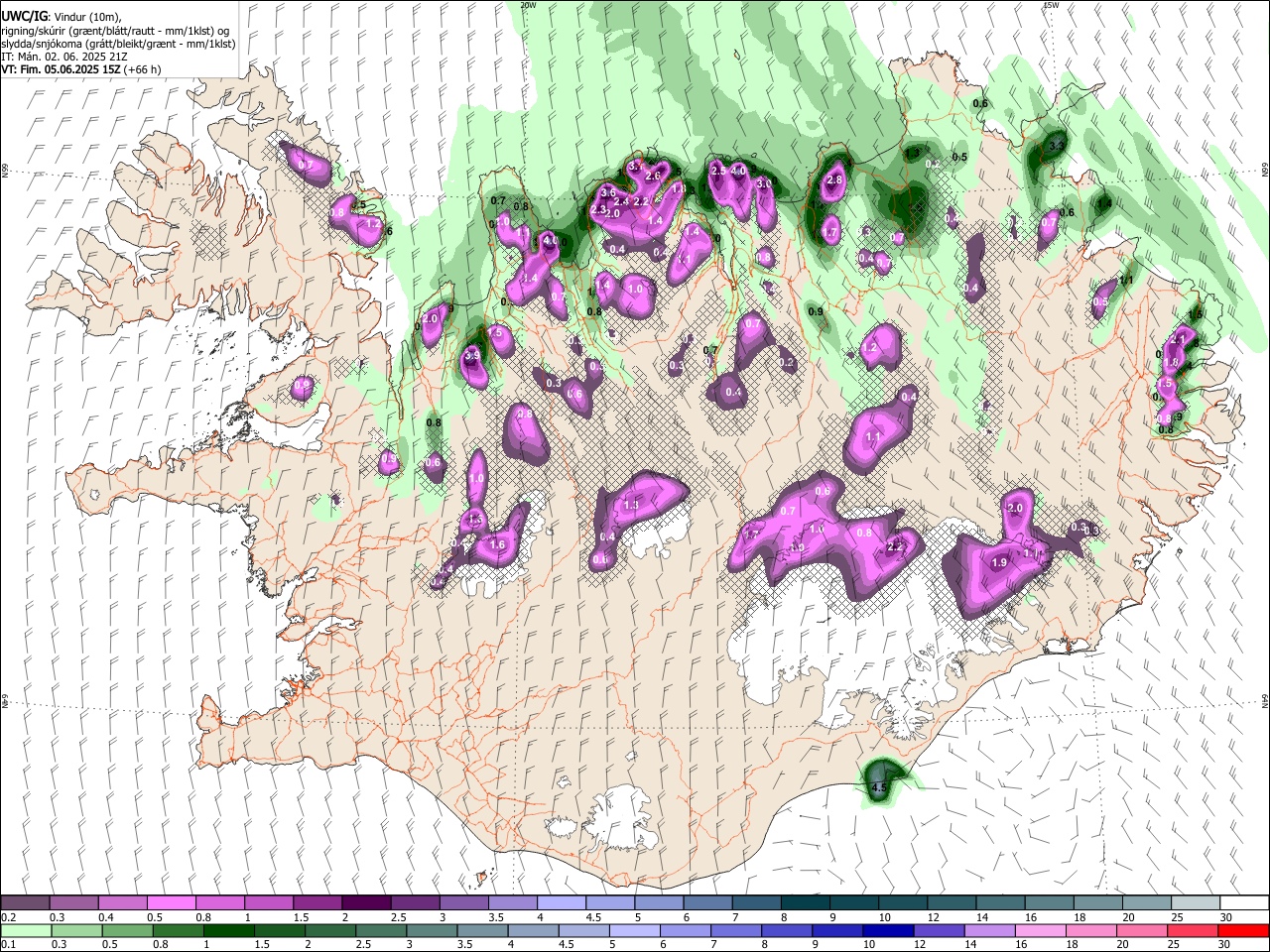Pick the white swatch ending the snow legend
This screenshot has width=1270, height=952.
click(x=1244, y=902)
